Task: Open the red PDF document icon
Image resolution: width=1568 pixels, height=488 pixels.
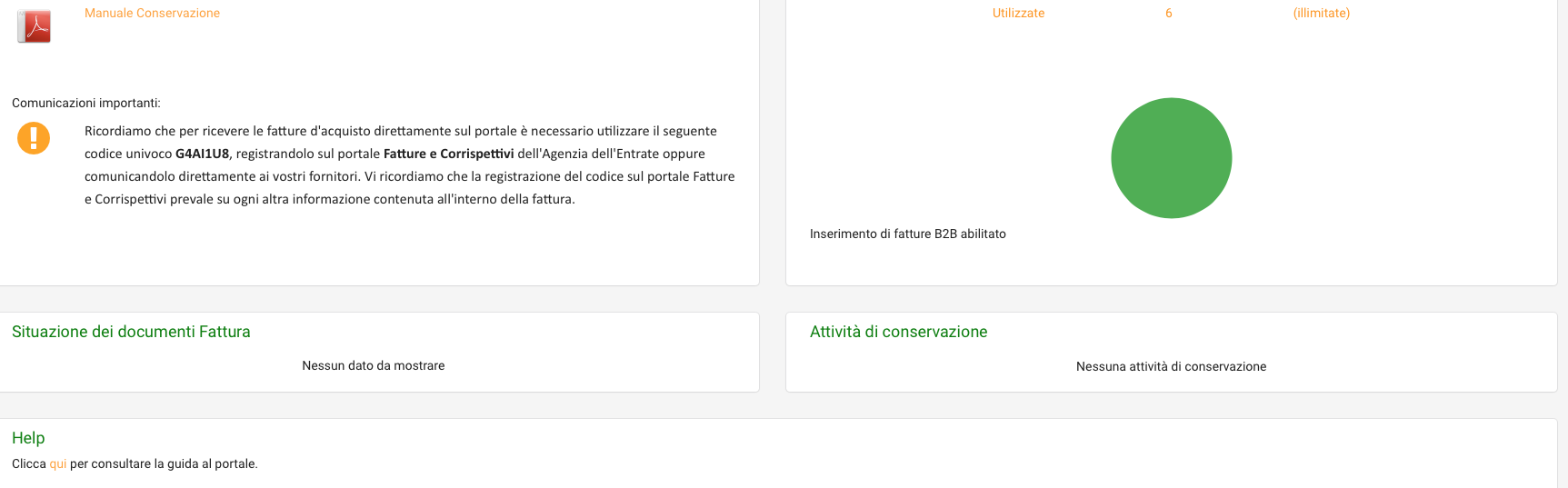Action: tap(34, 26)
